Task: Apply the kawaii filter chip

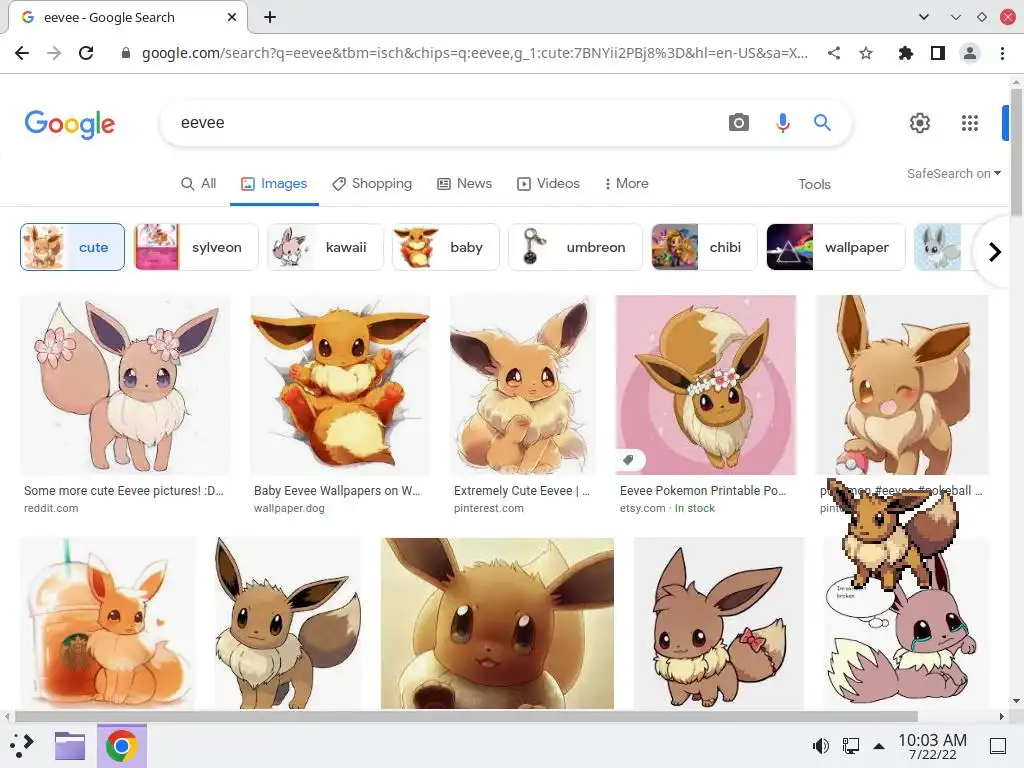Action: click(x=325, y=247)
